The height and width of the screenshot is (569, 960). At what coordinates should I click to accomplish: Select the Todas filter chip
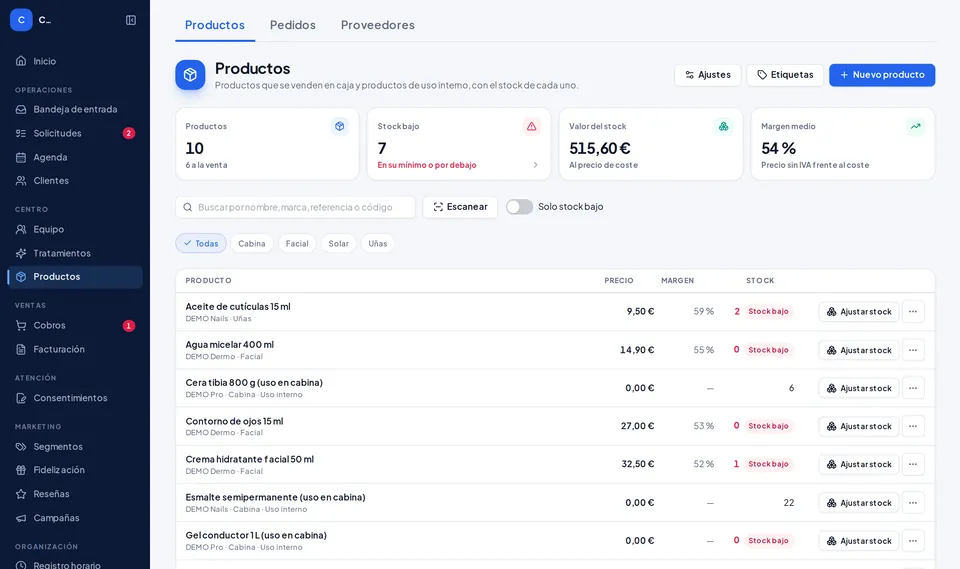click(201, 243)
